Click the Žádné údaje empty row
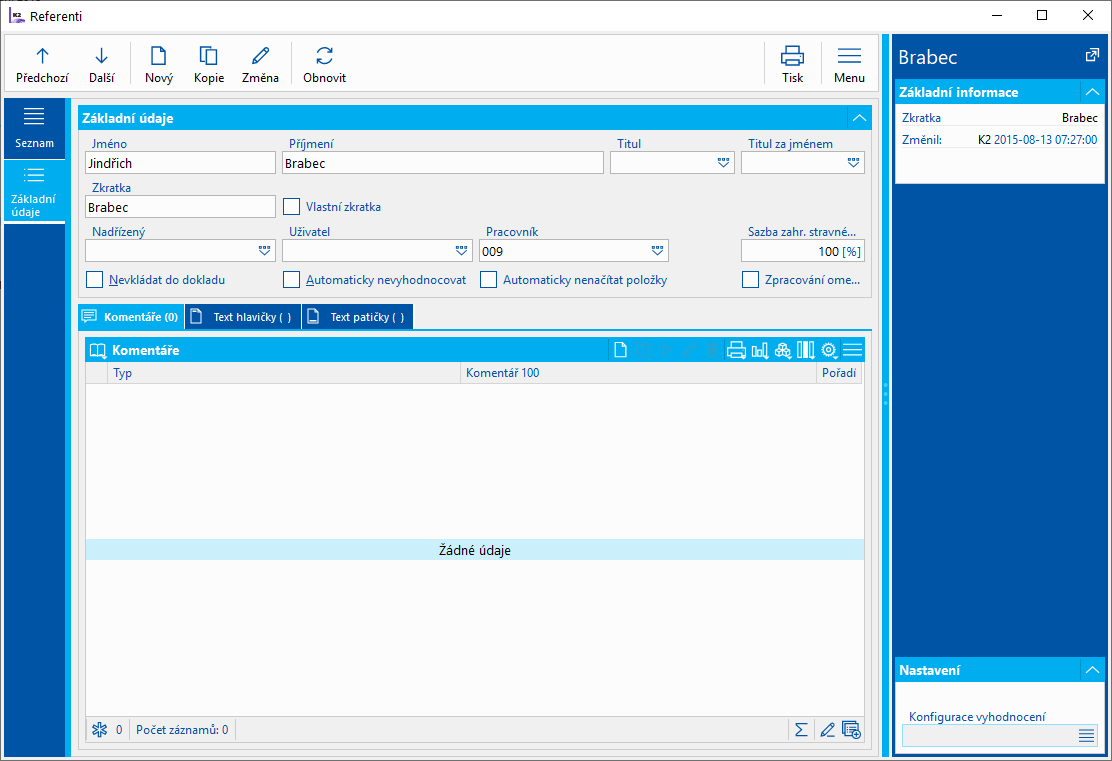 click(474, 550)
